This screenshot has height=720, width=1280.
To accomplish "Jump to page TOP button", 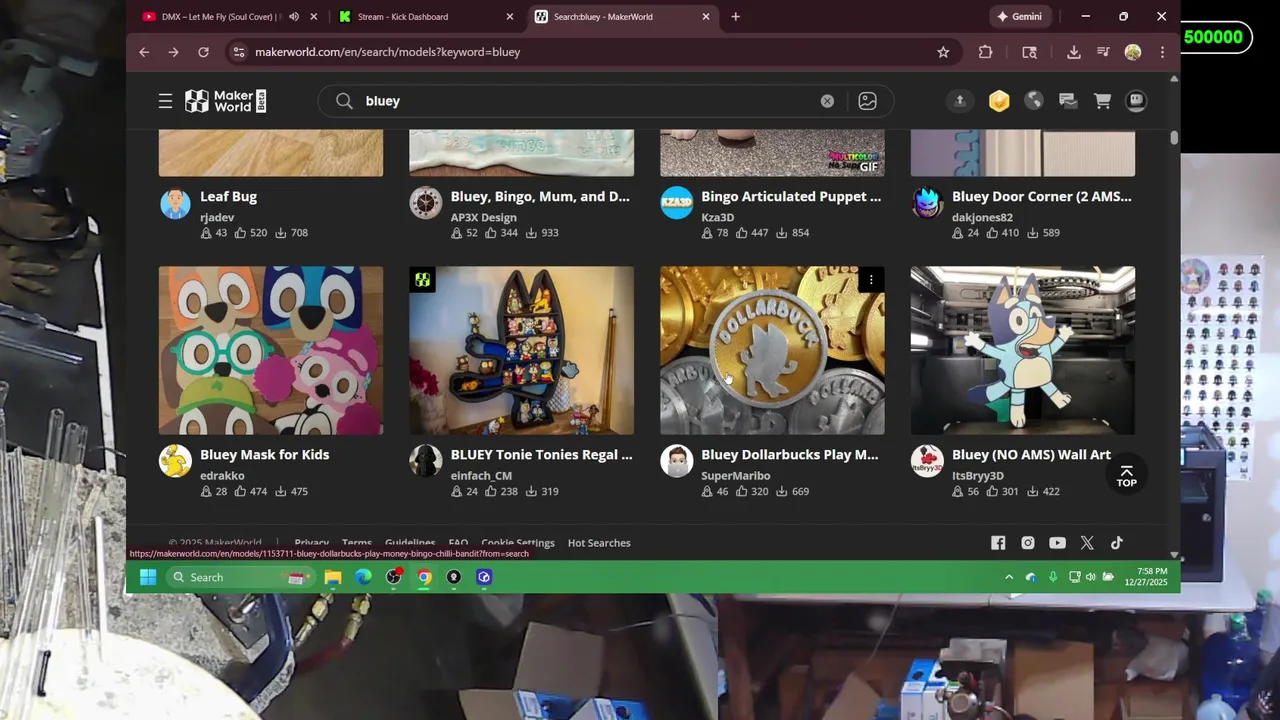I will point(1126,476).
